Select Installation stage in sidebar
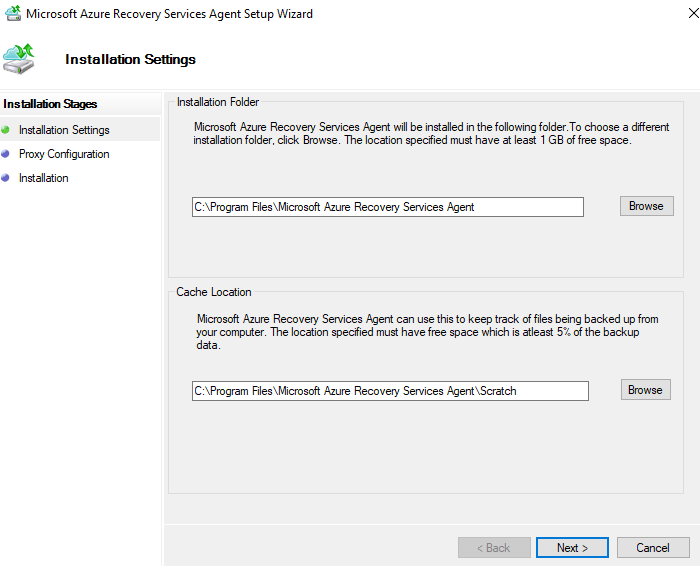The width and height of the screenshot is (700, 566). pos(44,178)
